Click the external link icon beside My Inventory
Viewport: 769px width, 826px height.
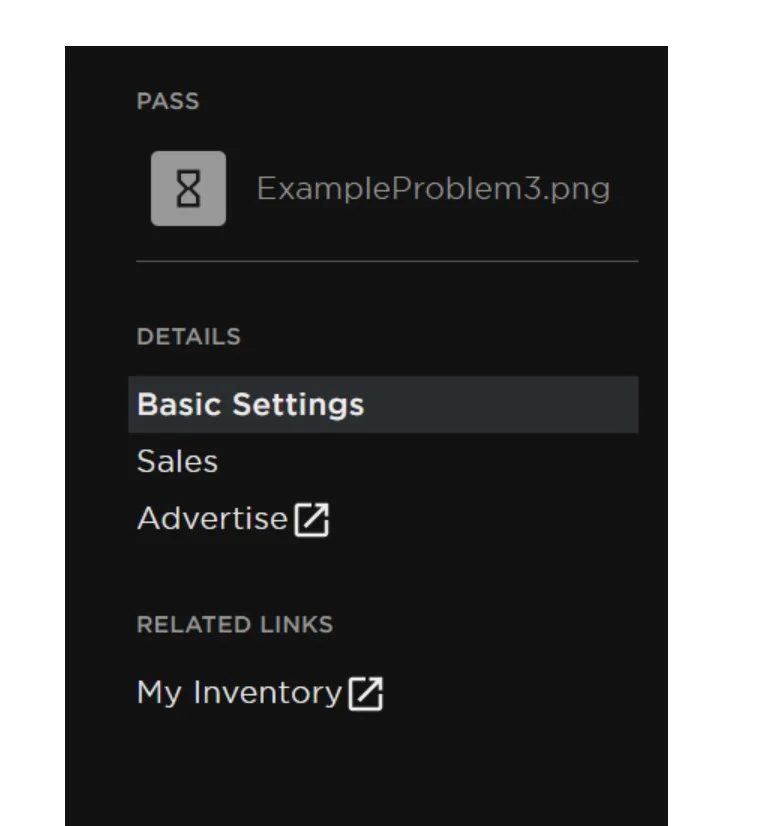366,694
